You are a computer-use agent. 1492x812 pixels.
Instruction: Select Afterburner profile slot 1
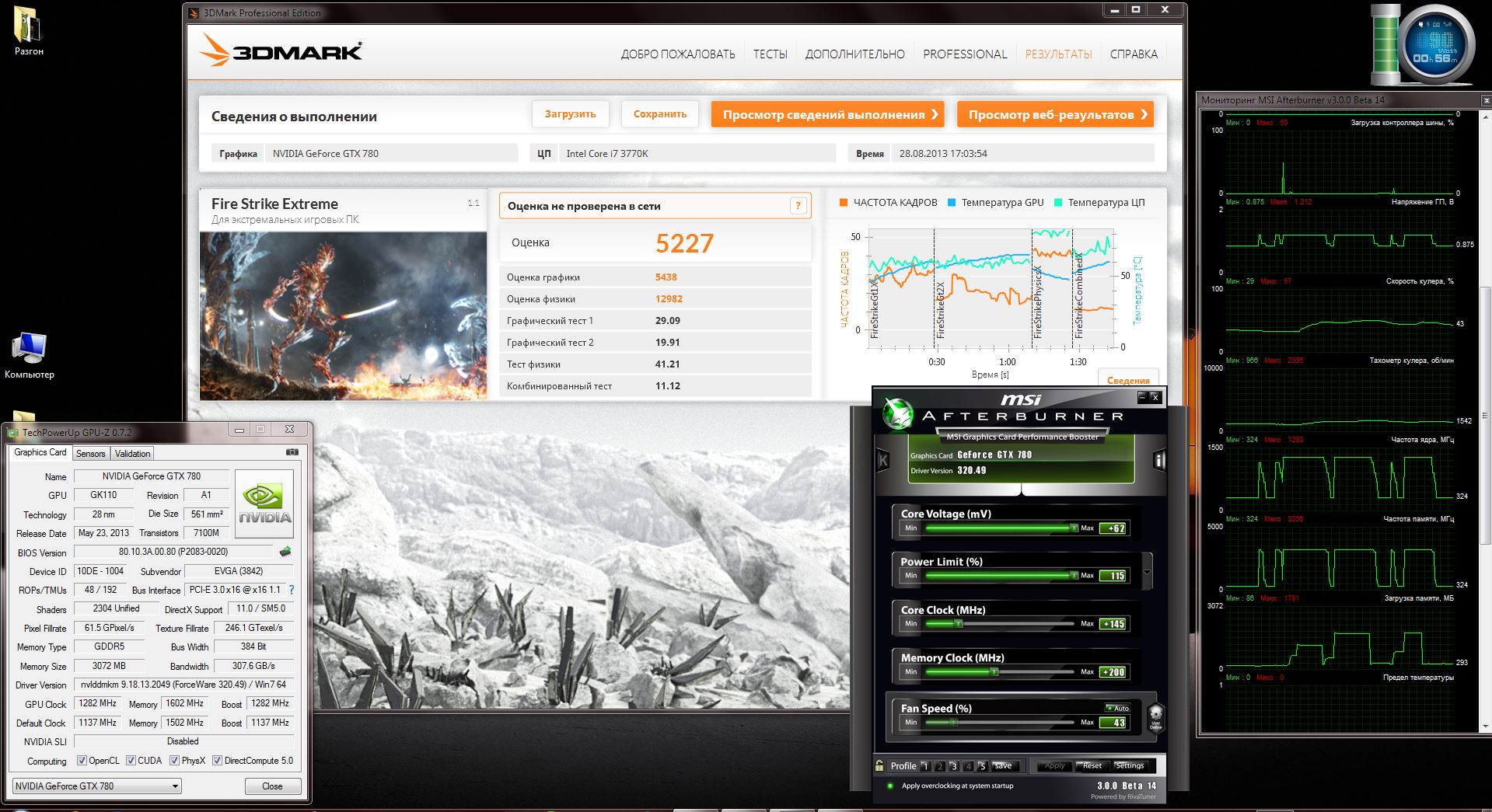coord(925,766)
